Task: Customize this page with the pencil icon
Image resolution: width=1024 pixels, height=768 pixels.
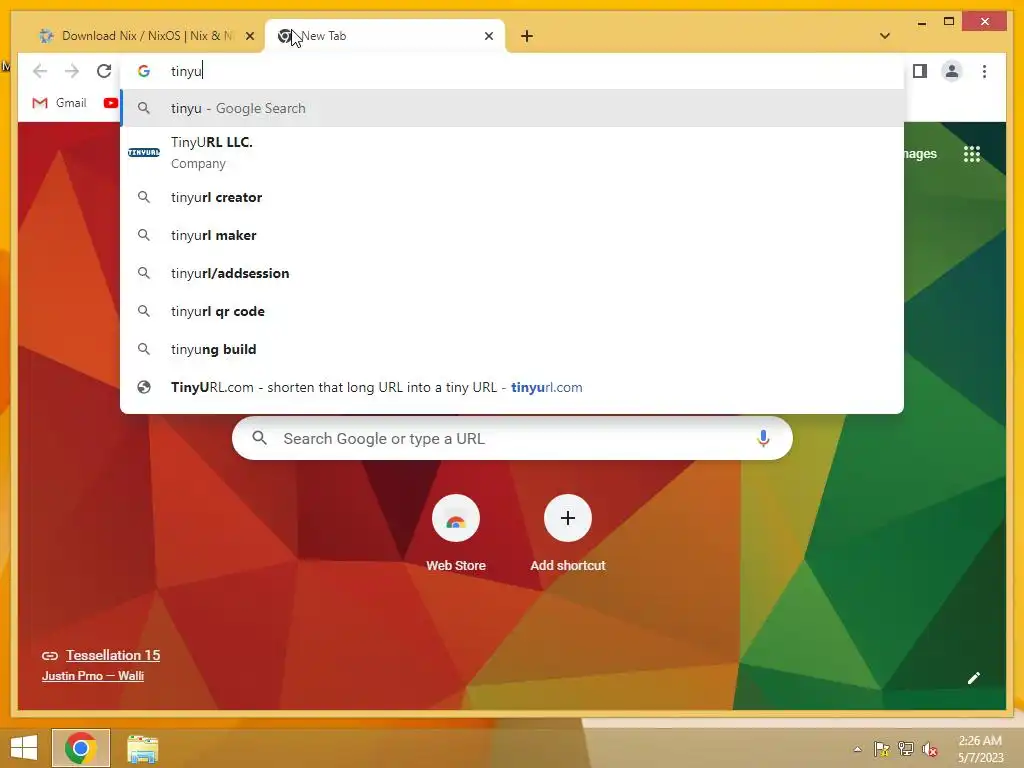Action: pyautogui.click(x=974, y=678)
